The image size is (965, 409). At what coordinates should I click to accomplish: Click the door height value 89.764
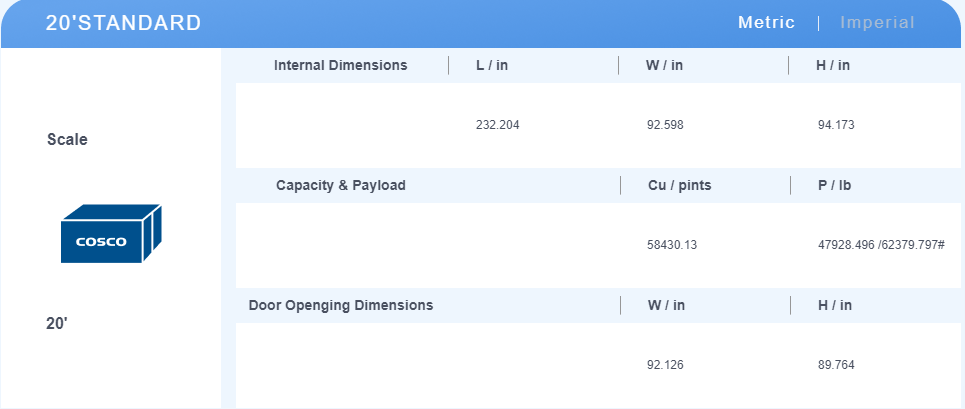pyautogui.click(x=836, y=365)
